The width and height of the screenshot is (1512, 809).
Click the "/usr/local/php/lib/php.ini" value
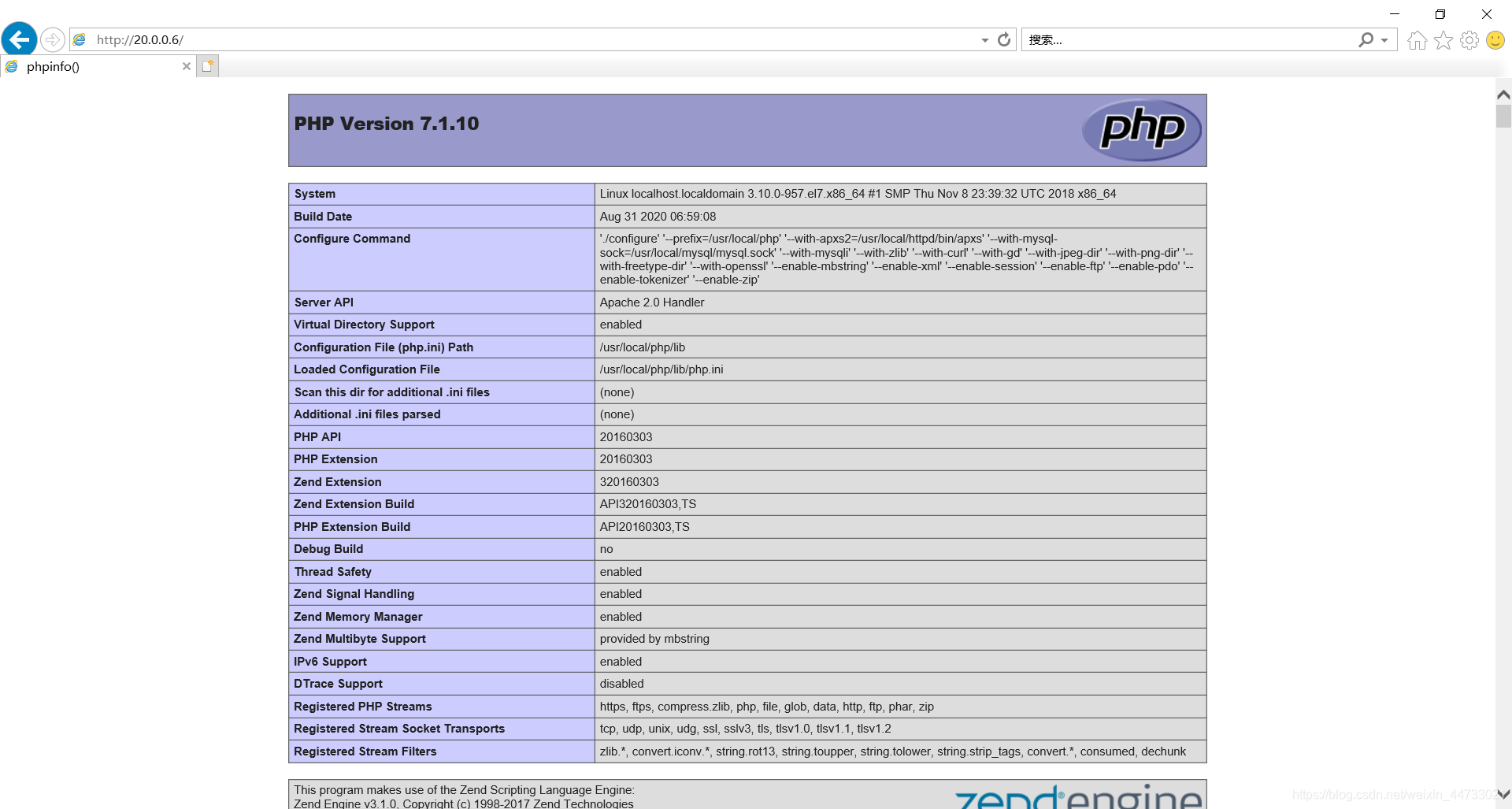tap(661, 369)
